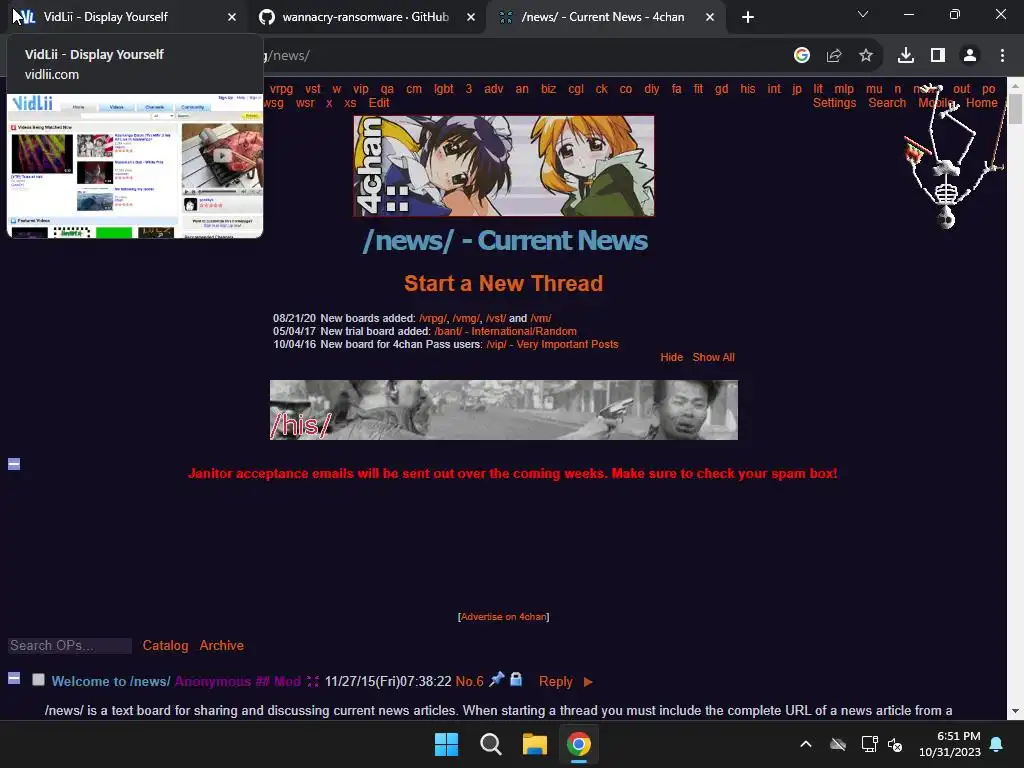Viewport: 1024px width, 768px height.
Task: Close the wannacry-ransomware GitHub tab
Action: point(471,18)
